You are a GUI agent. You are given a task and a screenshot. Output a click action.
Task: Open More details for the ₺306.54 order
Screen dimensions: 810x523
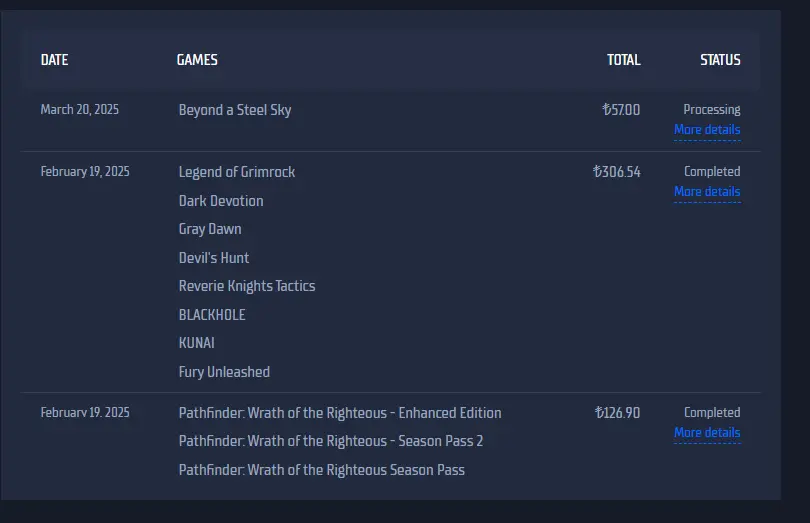[707, 192]
